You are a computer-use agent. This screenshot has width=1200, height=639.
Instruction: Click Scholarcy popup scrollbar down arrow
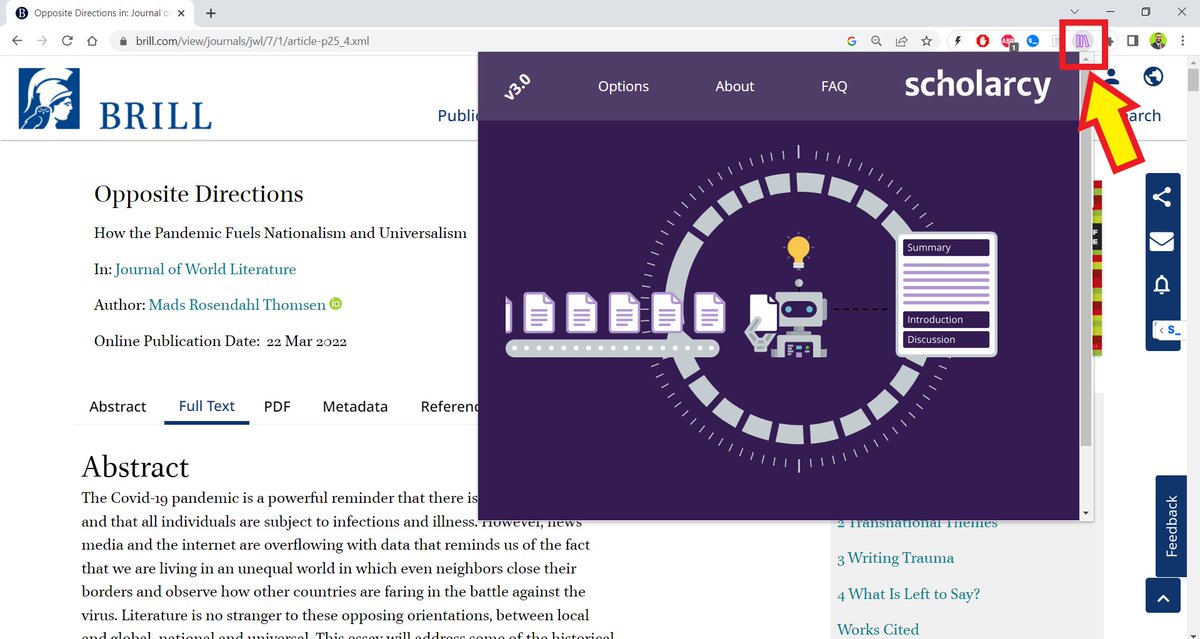tap(1086, 513)
